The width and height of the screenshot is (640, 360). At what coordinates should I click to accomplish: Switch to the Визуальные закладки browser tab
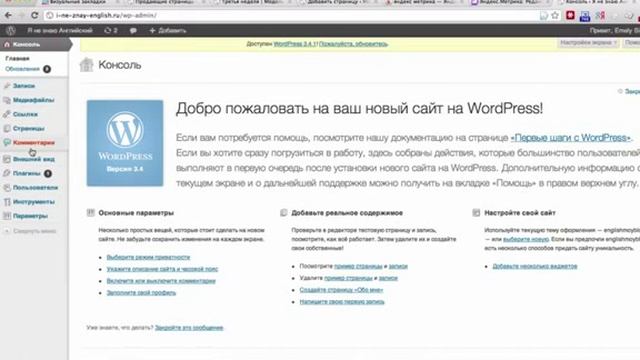pyautogui.click(x=78, y=2)
